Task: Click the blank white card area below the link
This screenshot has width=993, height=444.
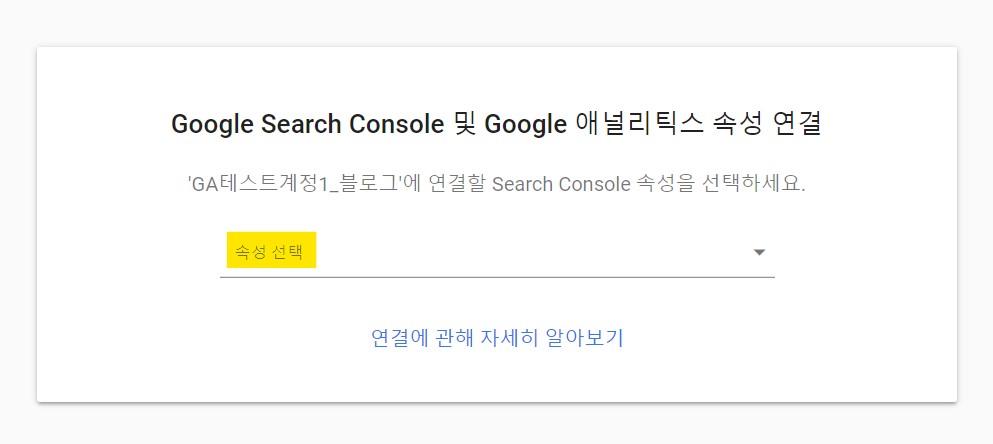Action: coord(497,377)
